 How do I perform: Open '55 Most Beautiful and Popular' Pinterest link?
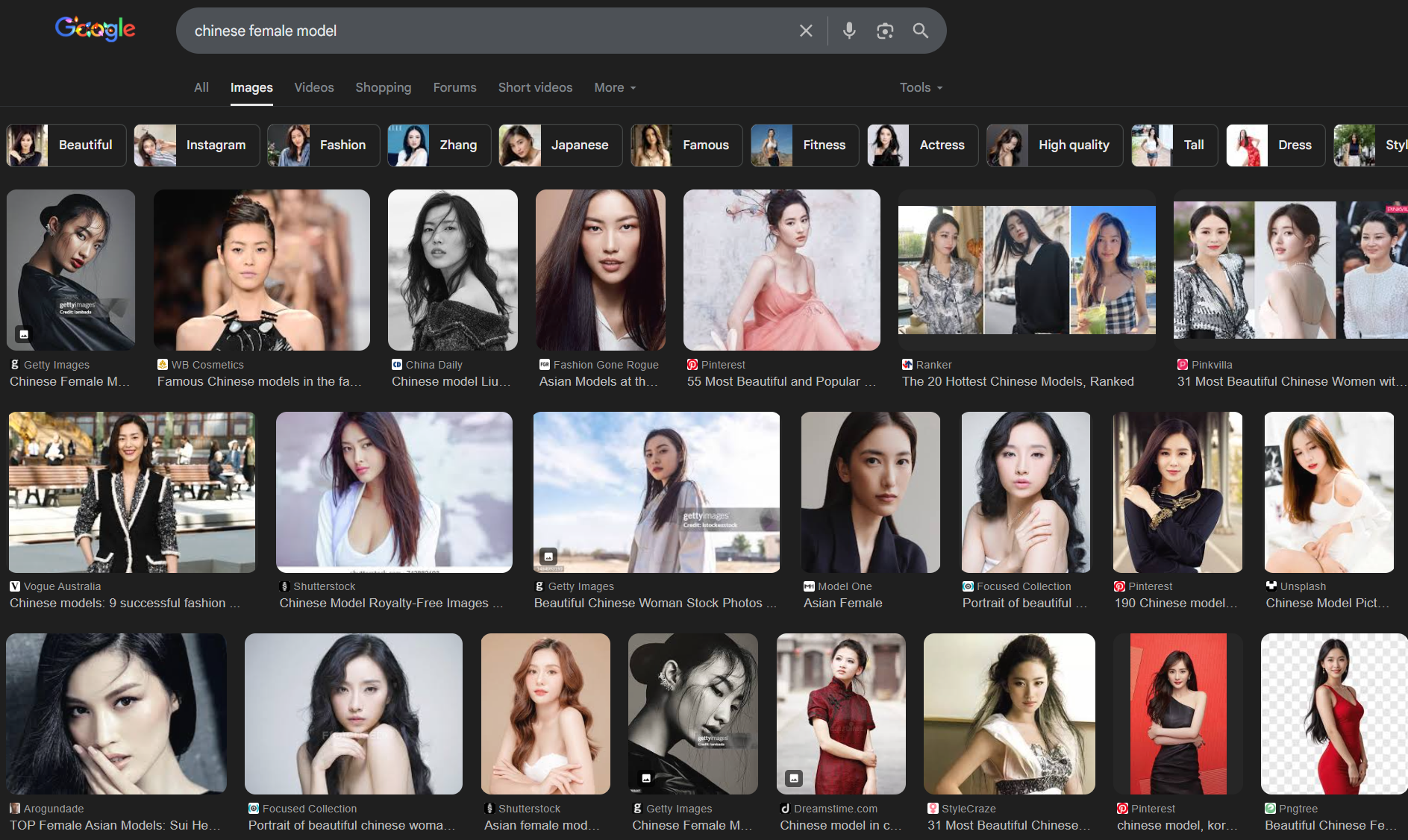tap(781, 381)
